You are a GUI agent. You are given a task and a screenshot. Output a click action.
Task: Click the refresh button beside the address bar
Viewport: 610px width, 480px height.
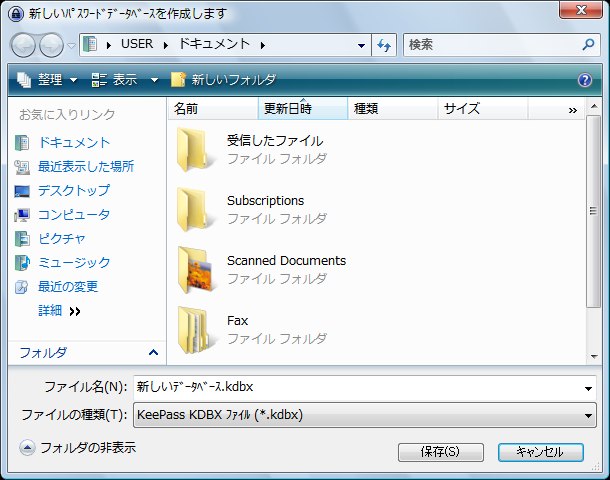384,45
